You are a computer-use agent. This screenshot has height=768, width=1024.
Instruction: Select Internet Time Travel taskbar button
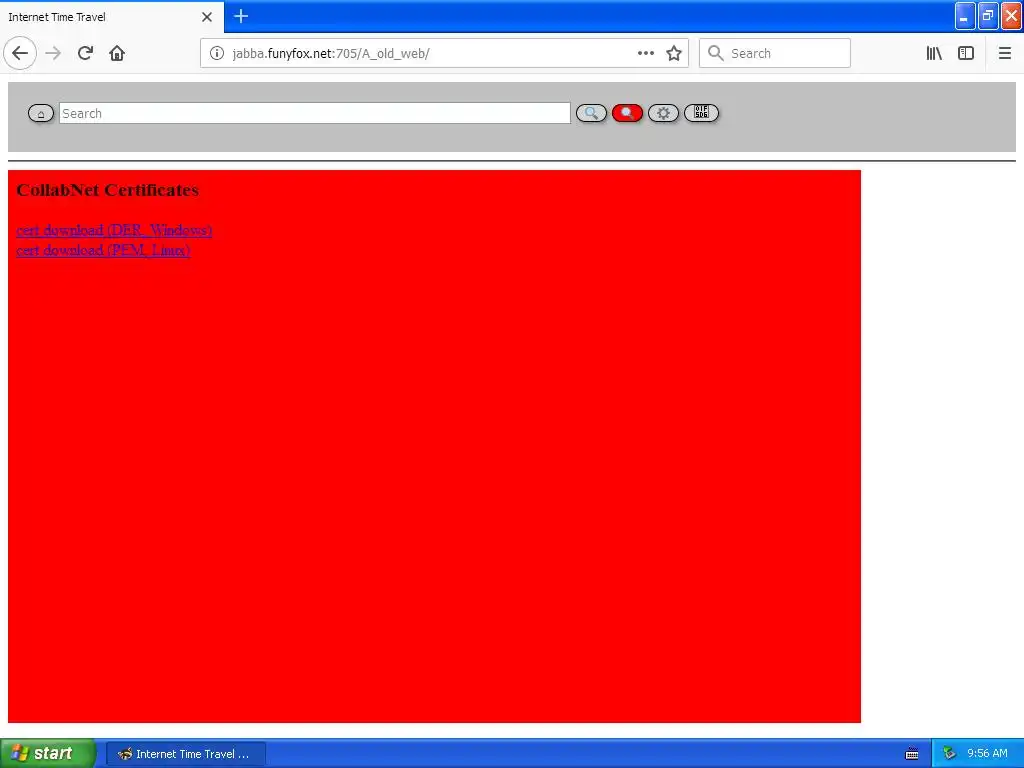click(185, 754)
